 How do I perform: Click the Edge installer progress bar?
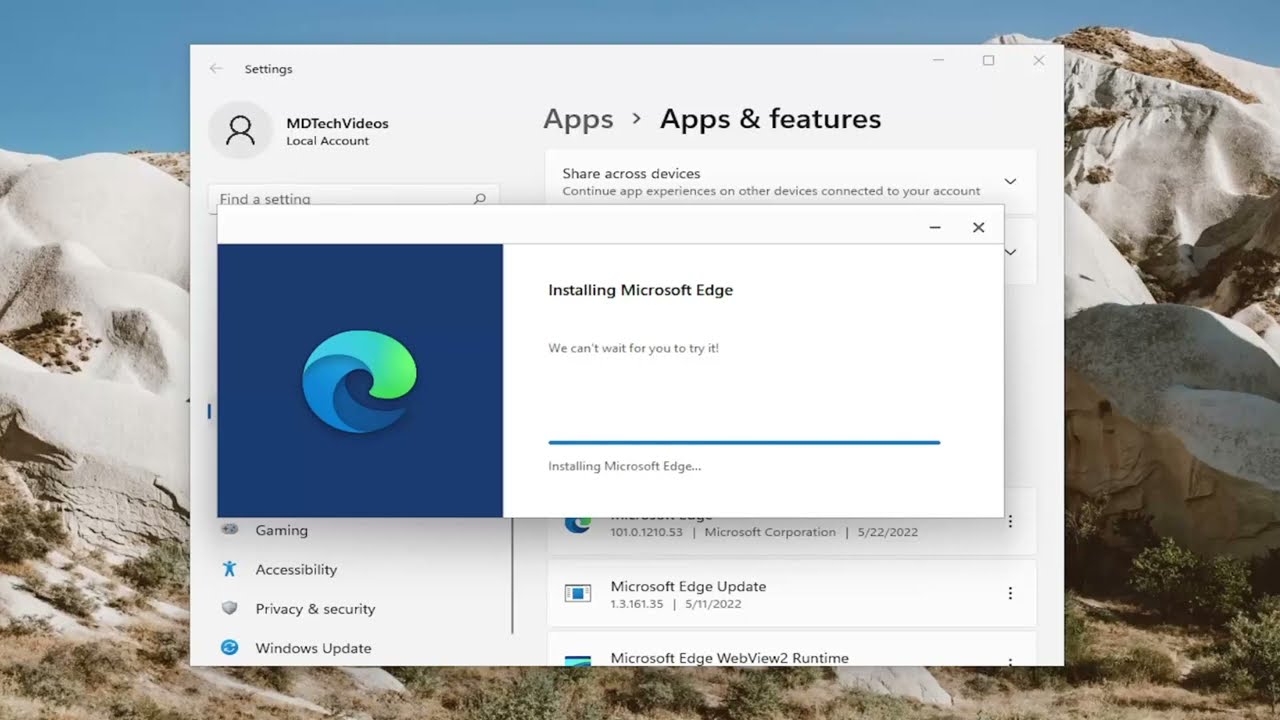click(744, 442)
